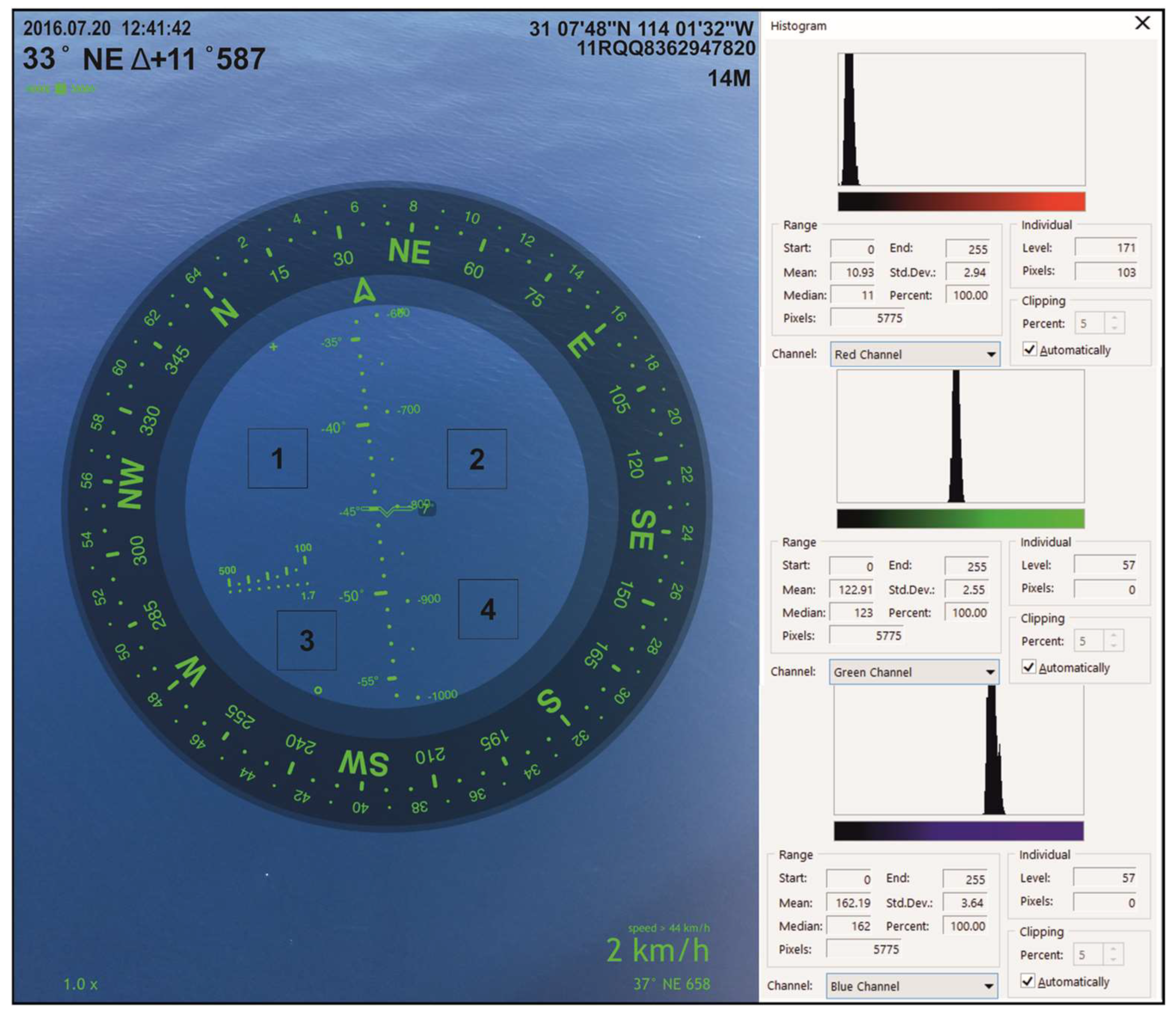Open the Green Channel dropdown
Viewport: 1176px width, 1017px height.
914,672
